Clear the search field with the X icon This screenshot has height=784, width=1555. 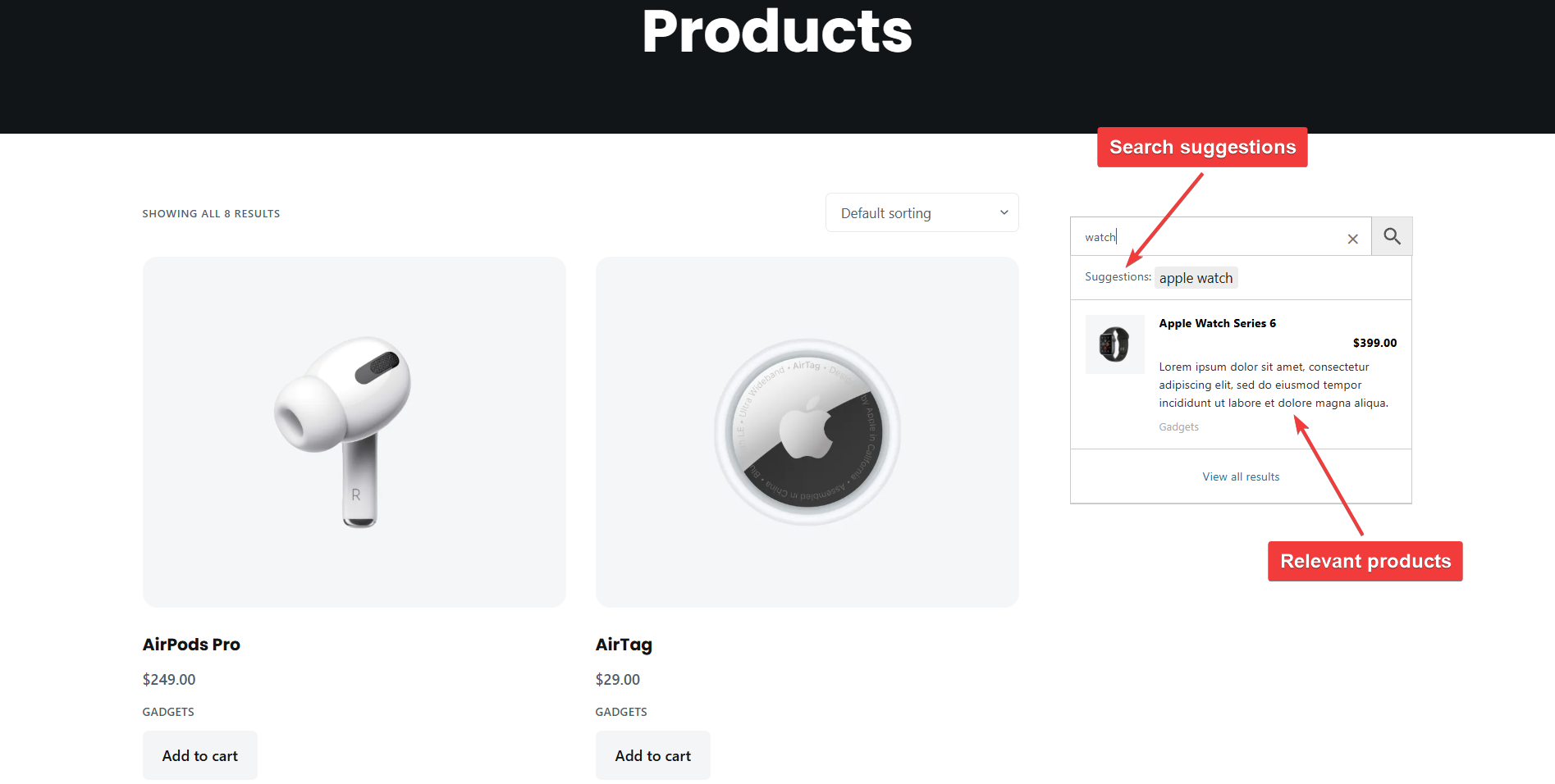click(x=1352, y=239)
